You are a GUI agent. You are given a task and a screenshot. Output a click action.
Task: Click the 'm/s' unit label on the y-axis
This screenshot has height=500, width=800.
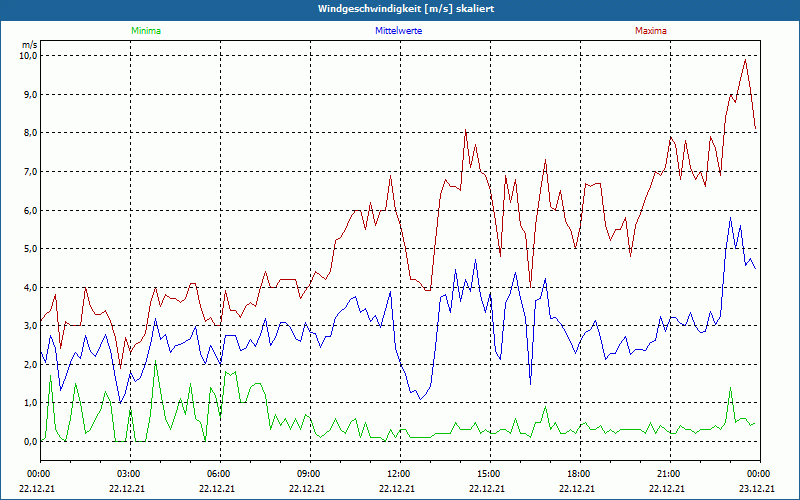30,45
